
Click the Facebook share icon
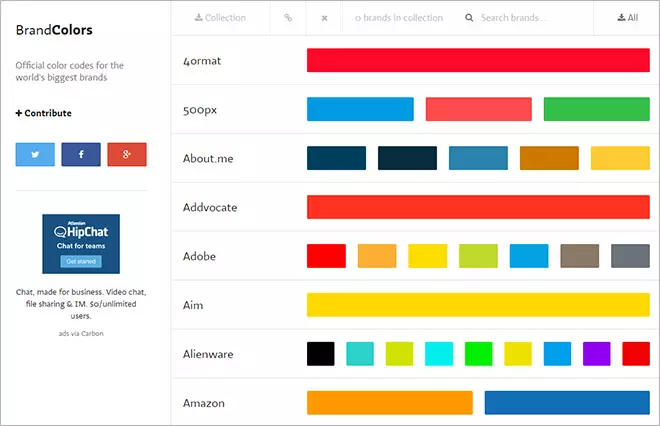pos(81,154)
